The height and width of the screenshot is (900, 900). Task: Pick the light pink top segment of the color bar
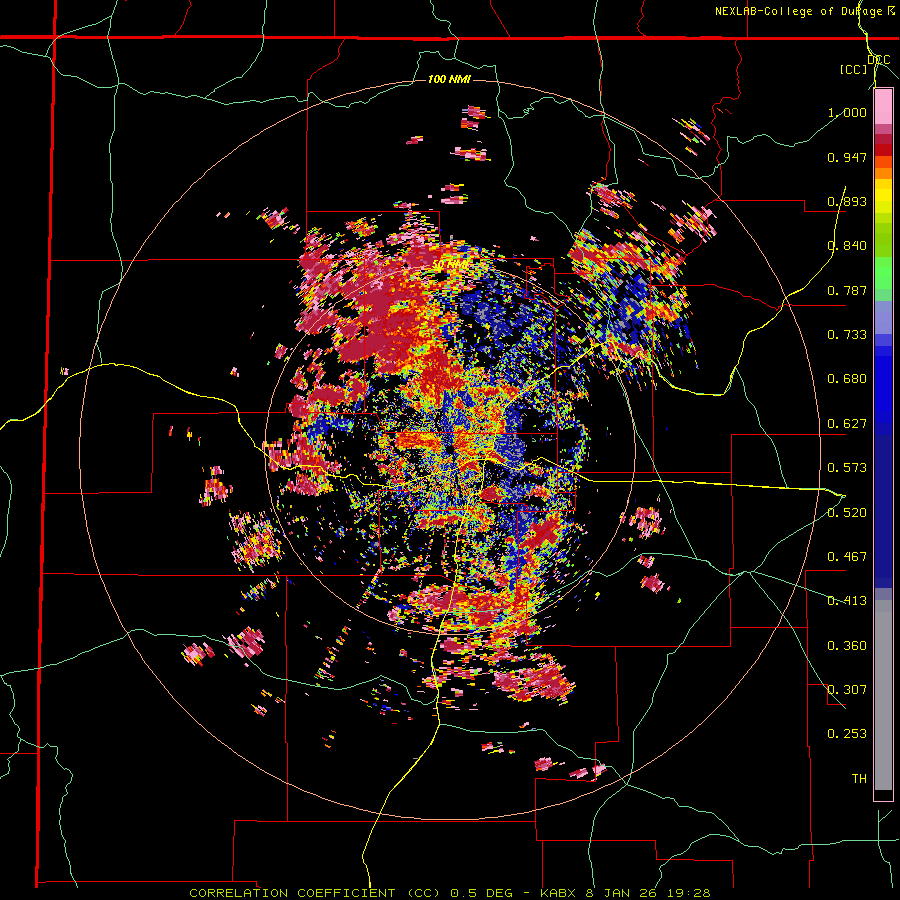point(883,107)
